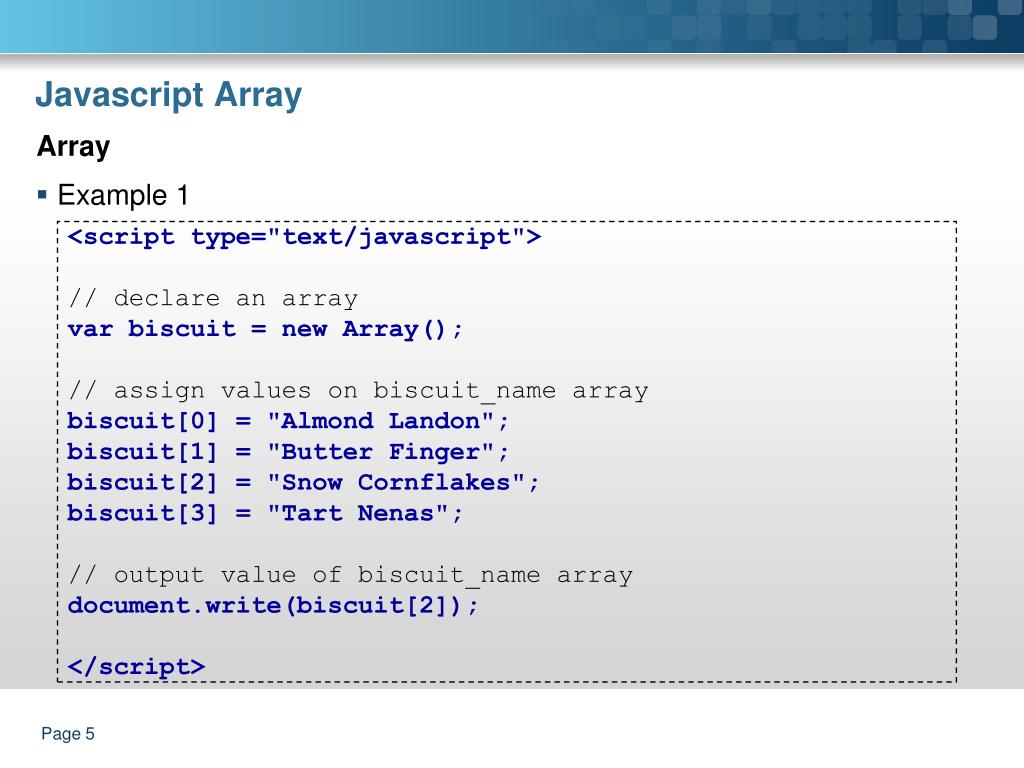Click the biscuit[1] = "Butter Finger" line

click(x=287, y=452)
